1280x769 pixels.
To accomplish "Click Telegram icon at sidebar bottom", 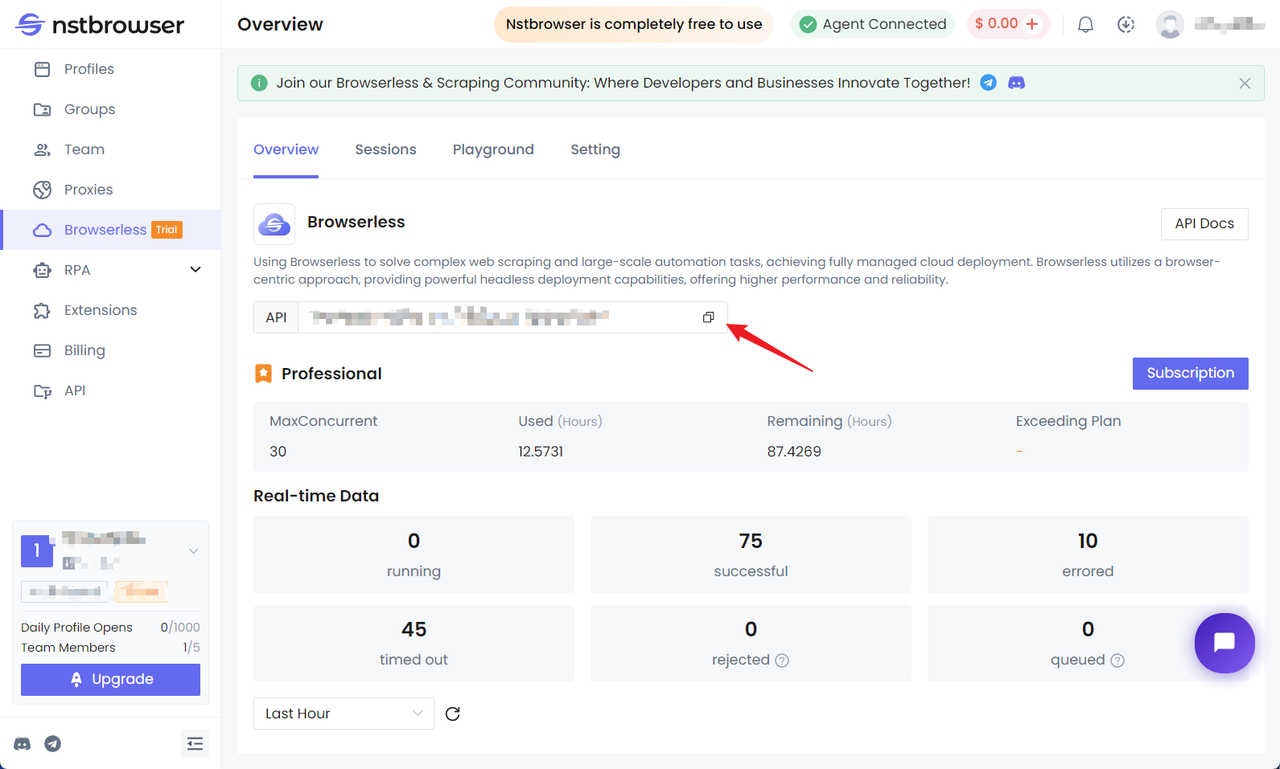I will [x=53, y=744].
